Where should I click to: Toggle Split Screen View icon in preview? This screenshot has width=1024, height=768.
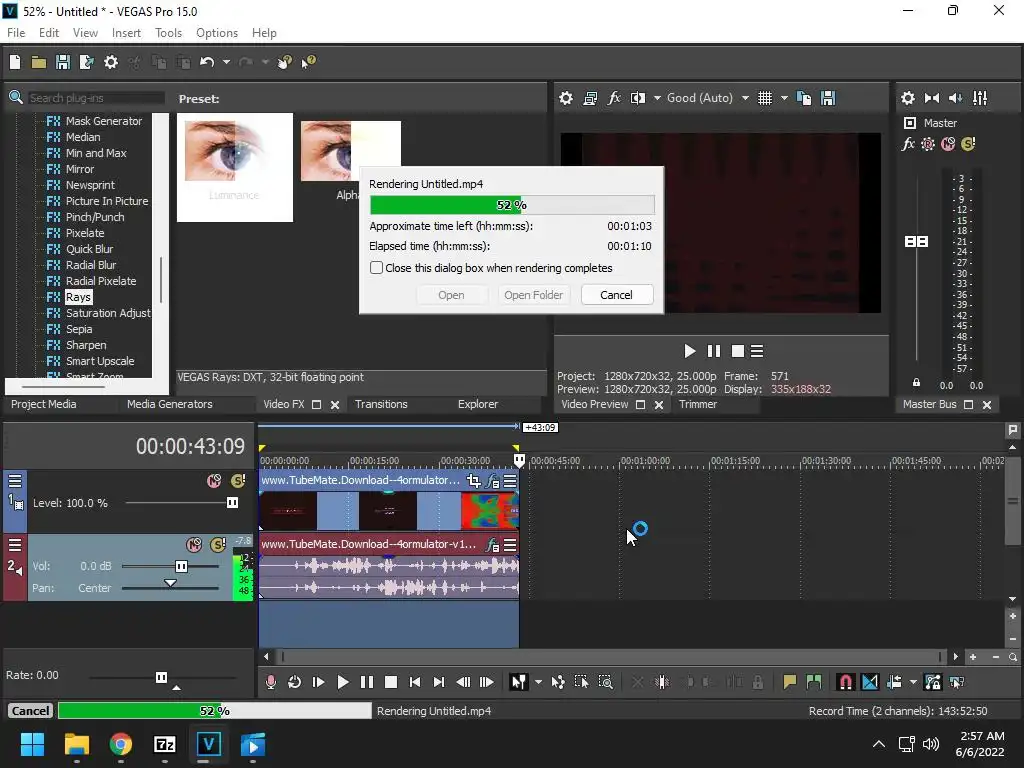[x=638, y=98]
